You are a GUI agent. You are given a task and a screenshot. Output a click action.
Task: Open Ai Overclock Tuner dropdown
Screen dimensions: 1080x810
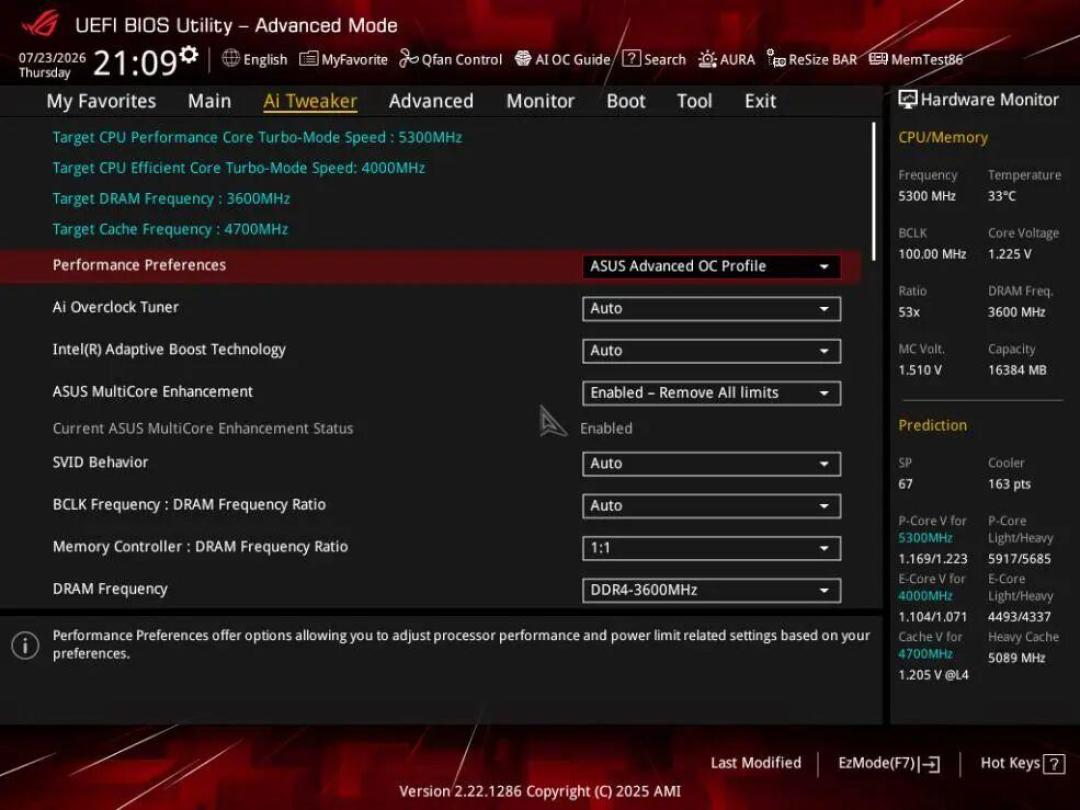pyautogui.click(x=711, y=309)
